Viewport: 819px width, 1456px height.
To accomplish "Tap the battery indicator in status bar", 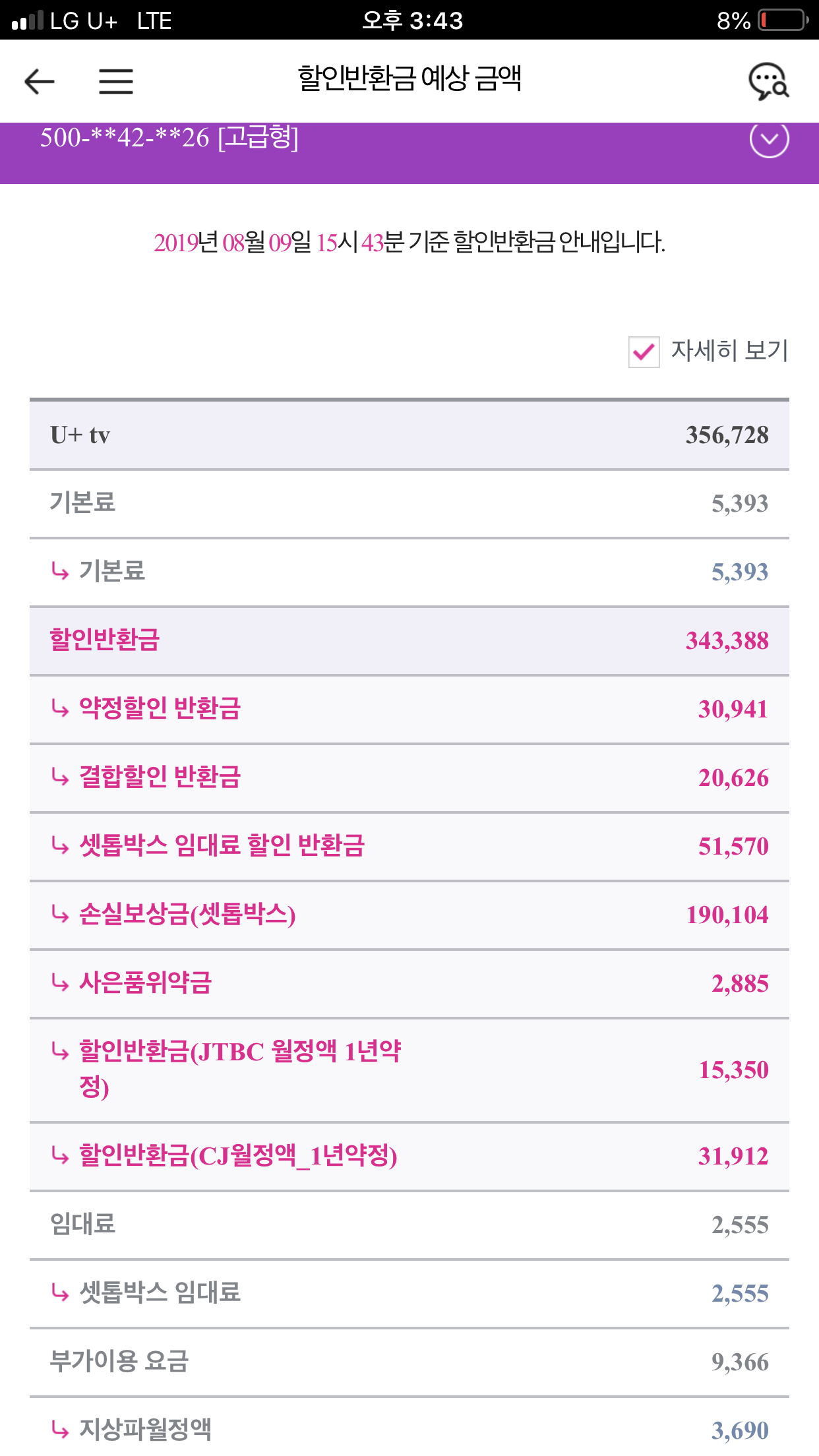I will [x=783, y=20].
